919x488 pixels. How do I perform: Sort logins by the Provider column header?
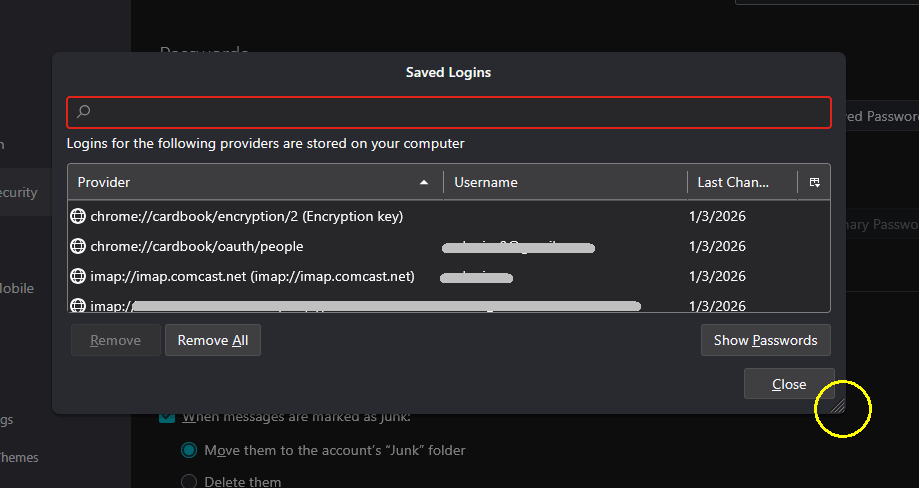240,183
